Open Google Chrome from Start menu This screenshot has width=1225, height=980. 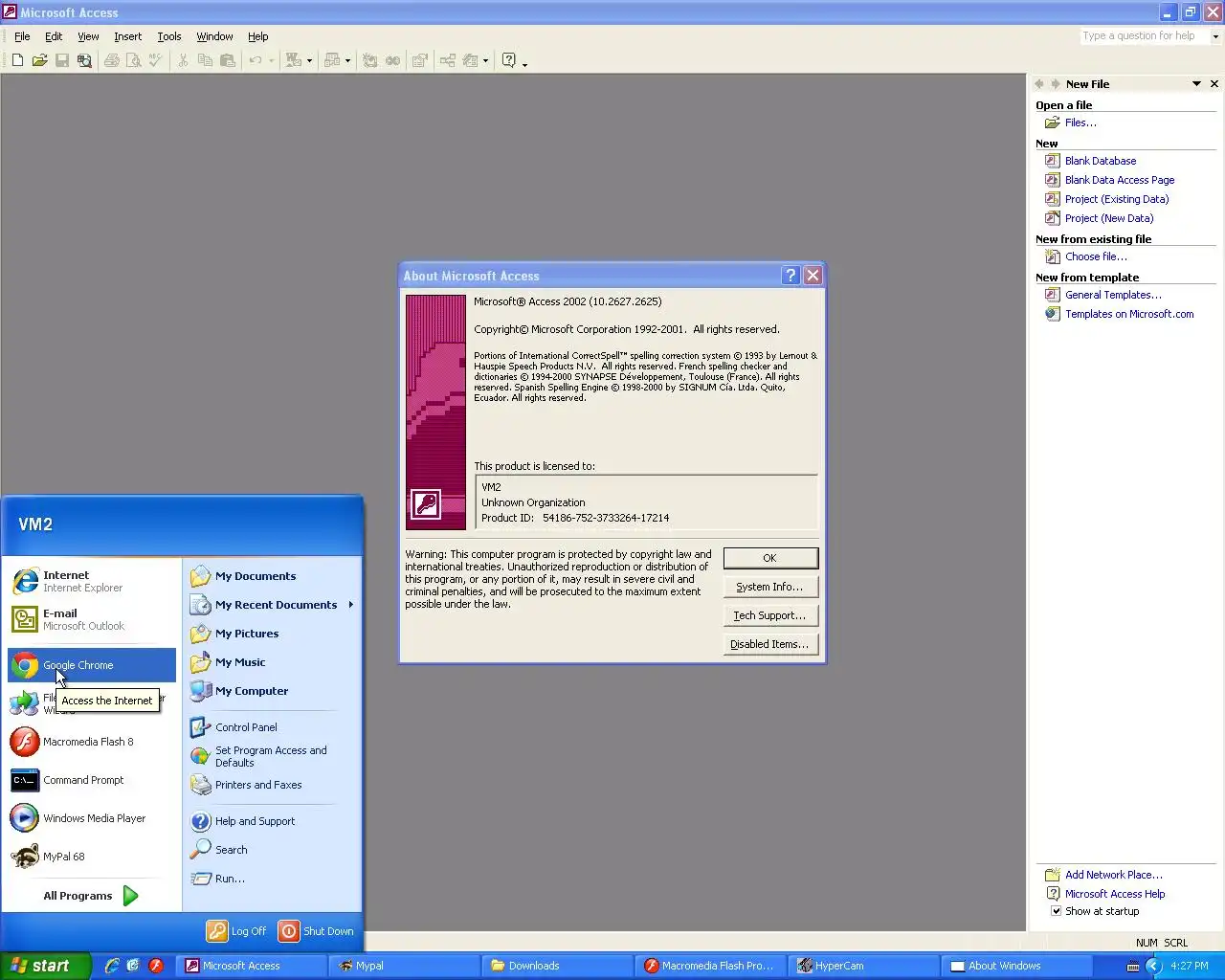pyautogui.click(x=92, y=665)
